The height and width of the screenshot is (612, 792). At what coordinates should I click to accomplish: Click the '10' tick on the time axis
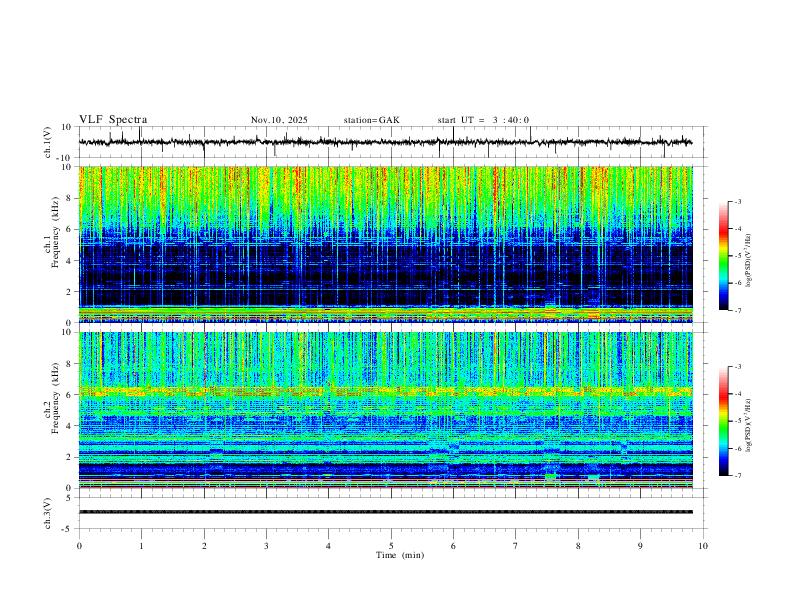(x=703, y=546)
